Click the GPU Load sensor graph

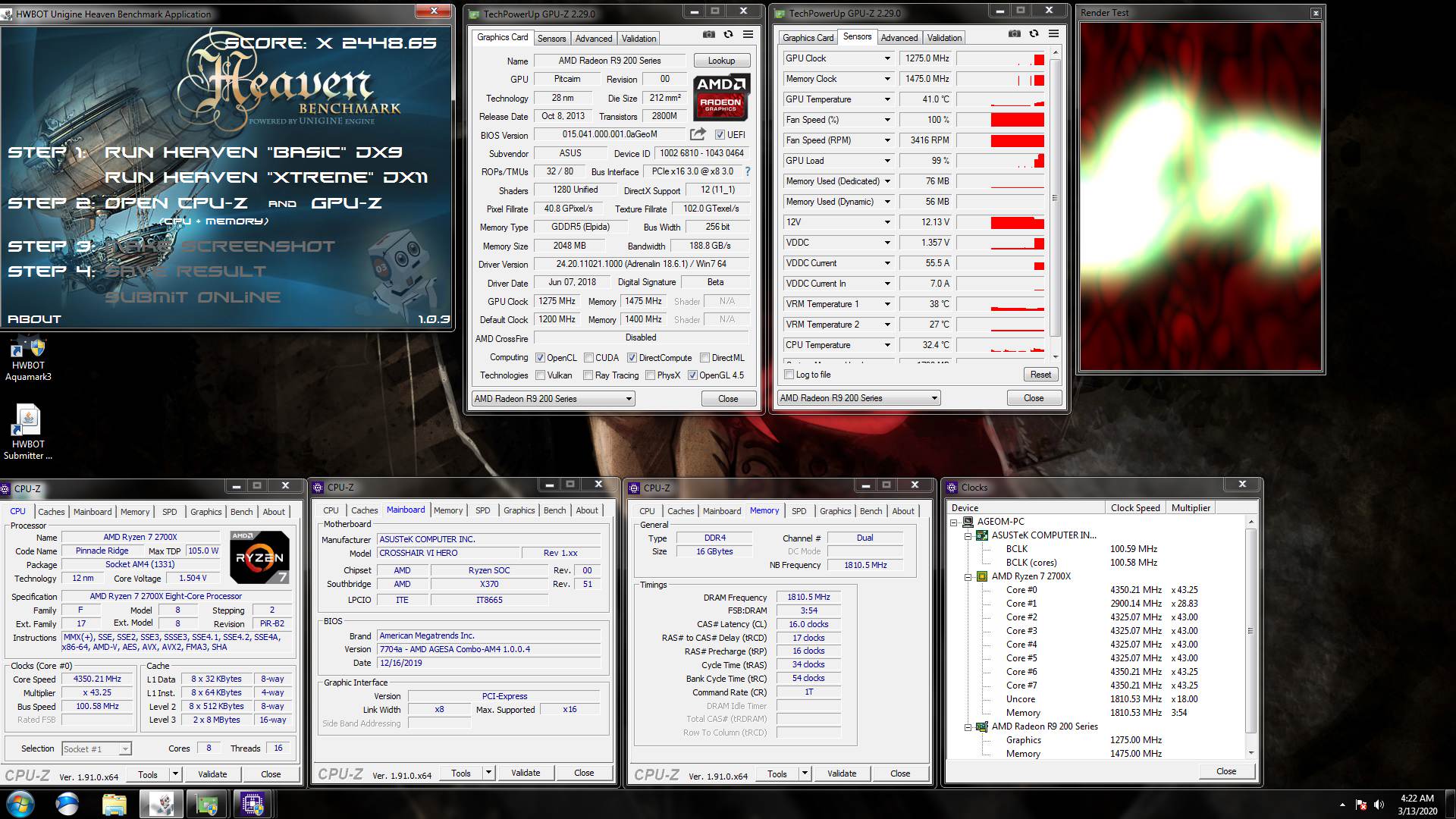(1001, 161)
